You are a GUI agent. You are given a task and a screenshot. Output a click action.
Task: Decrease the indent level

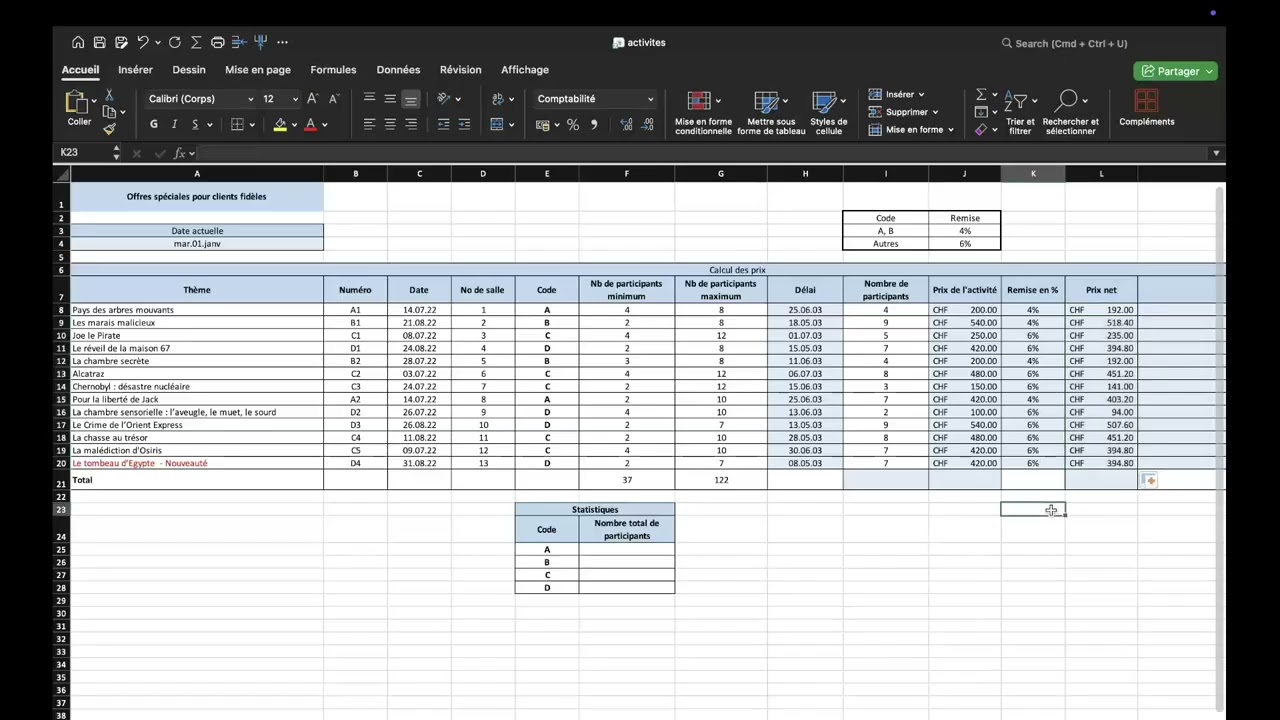pos(443,124)
